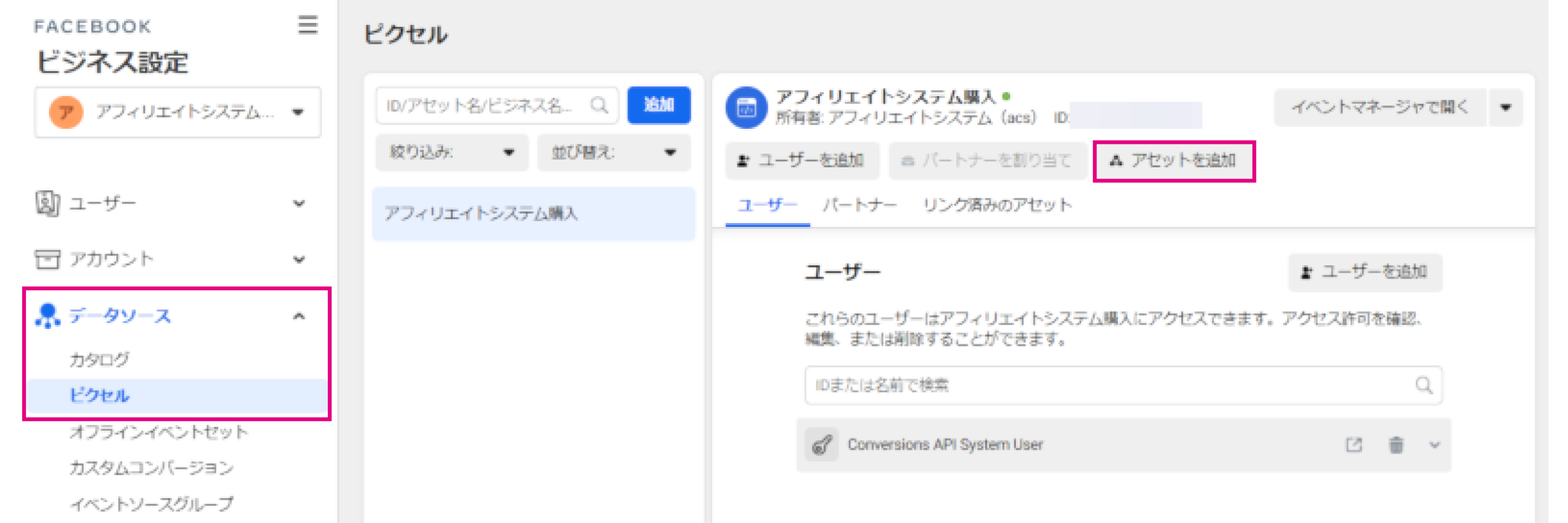1568x523 pixels.
Task: Click magnifier icon in user search field
Action: coord(1424,385)
